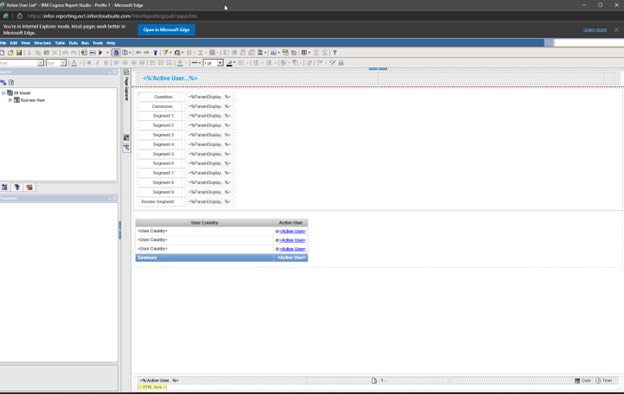Viewport: 624px width, 394px height.
Task: Open the font Size dropdown
Action: (63, 63)
